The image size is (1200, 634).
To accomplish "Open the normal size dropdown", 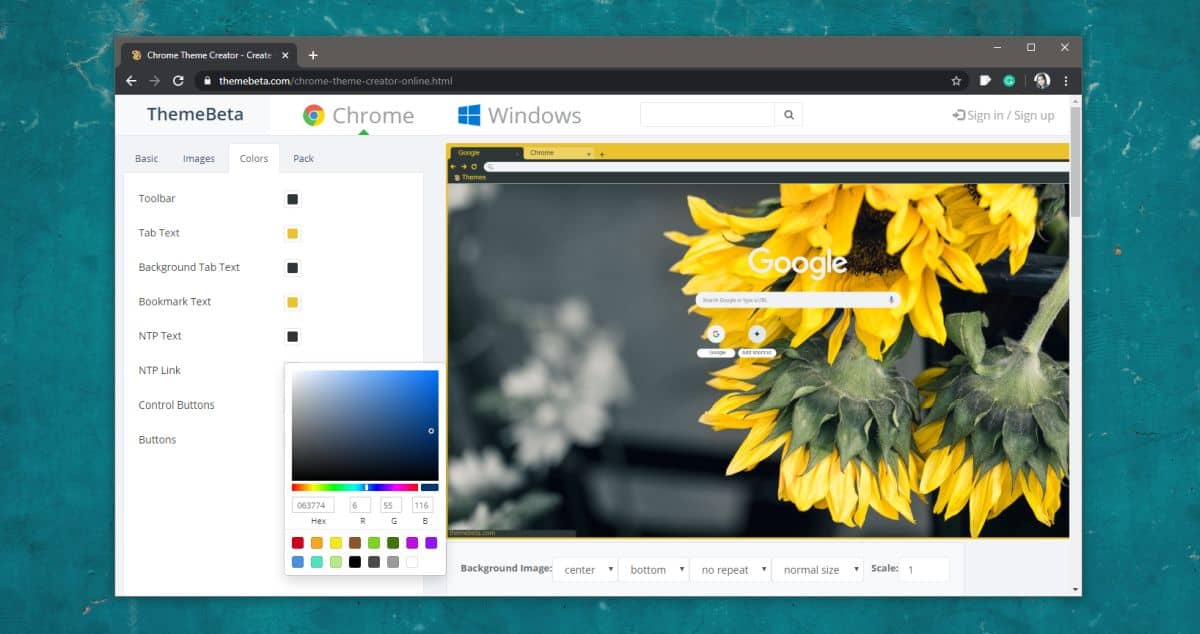I will coord(817,569).
